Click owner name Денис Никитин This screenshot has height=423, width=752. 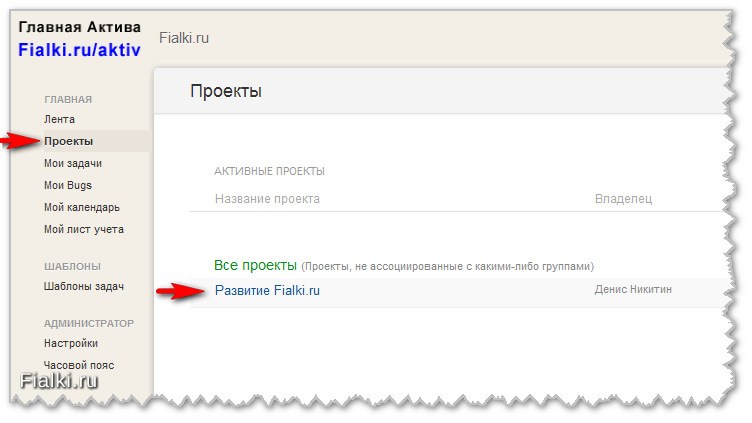click(x=633, y=289)
